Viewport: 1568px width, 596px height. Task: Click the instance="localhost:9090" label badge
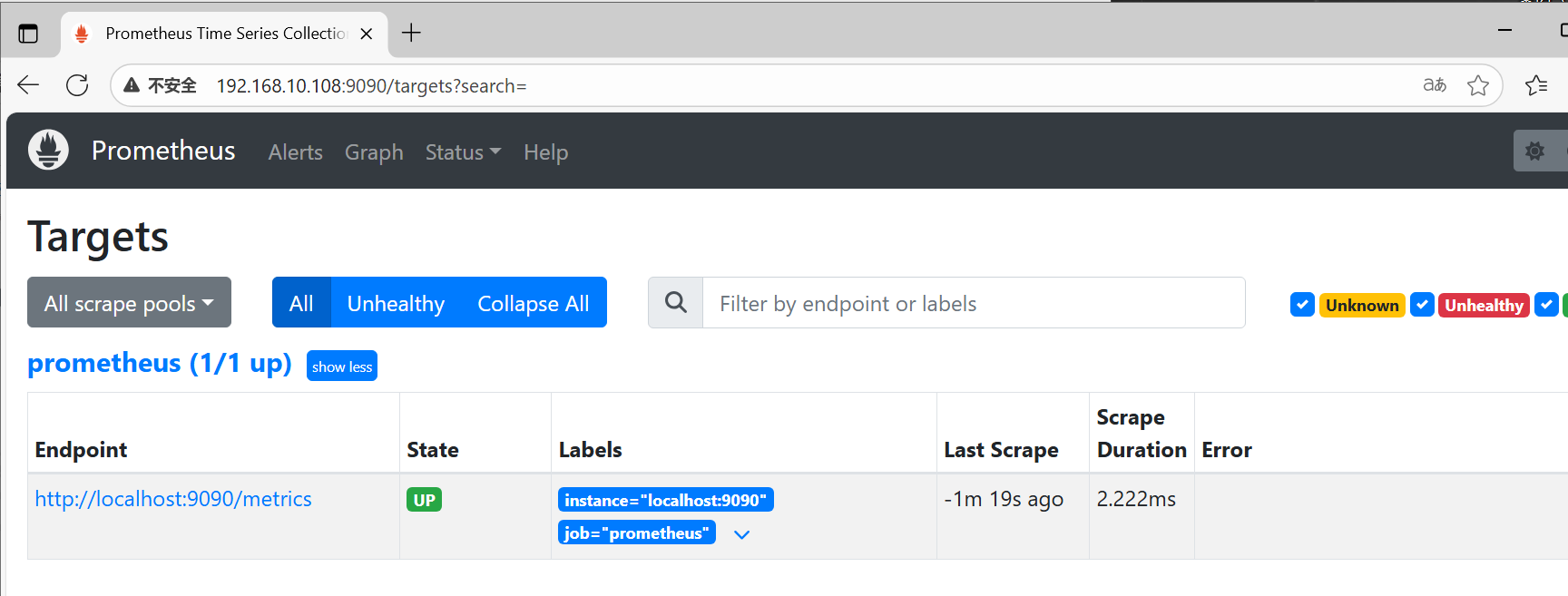point(665,500)
